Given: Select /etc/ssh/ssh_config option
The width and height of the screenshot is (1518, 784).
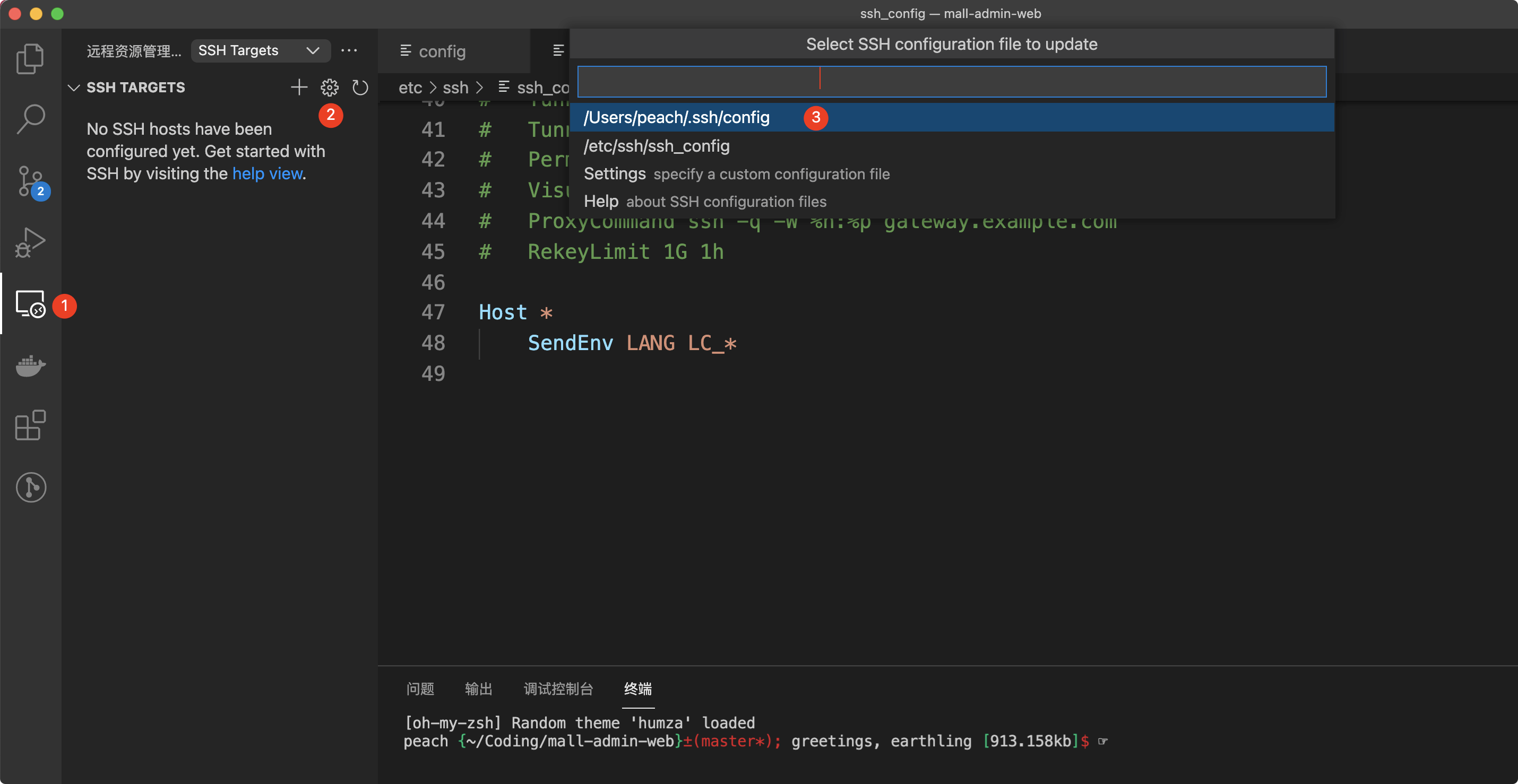Looking at the screenshot, I should click(951, 145).
